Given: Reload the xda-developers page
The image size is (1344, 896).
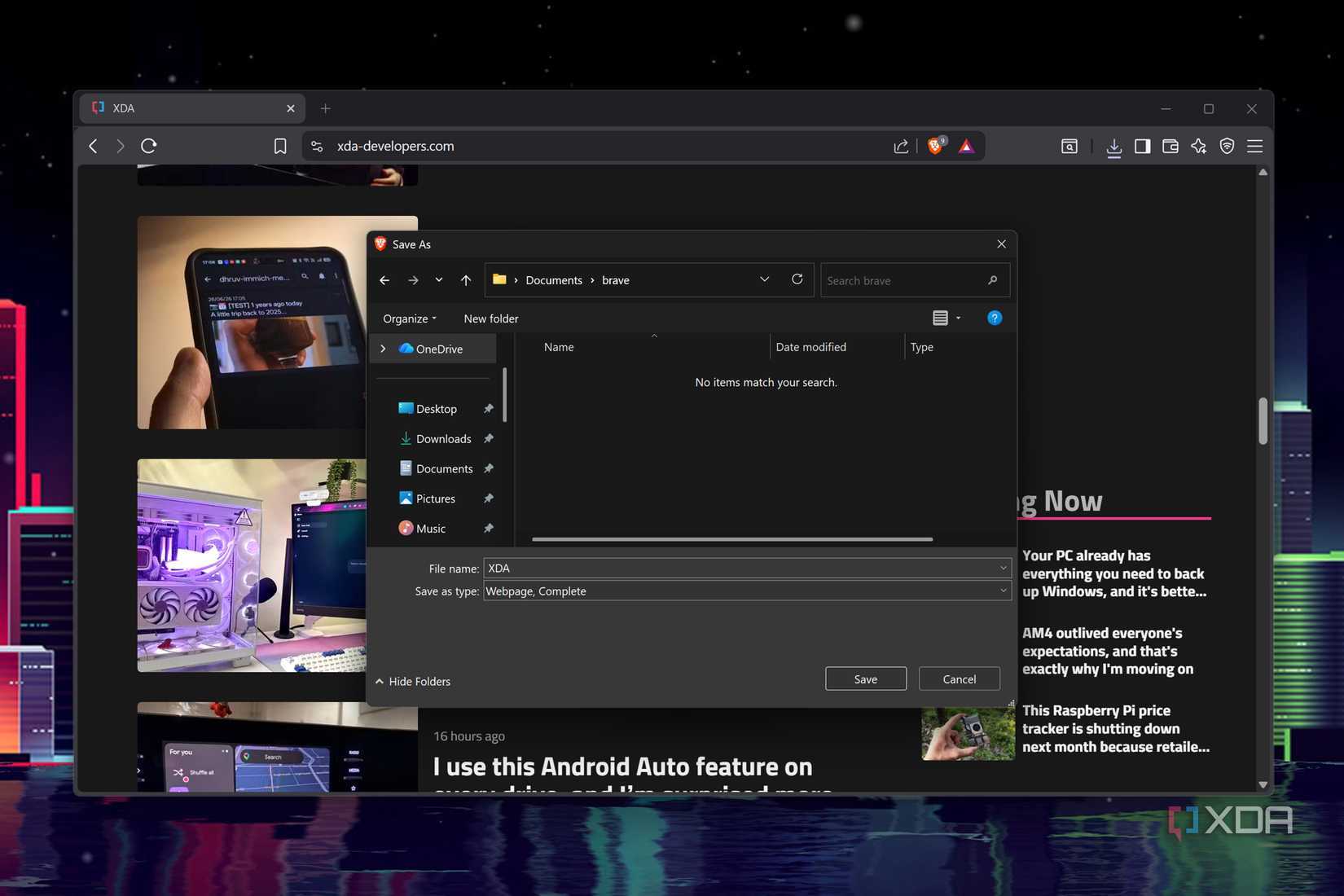Looking at the screenshot, I should 148,146.
